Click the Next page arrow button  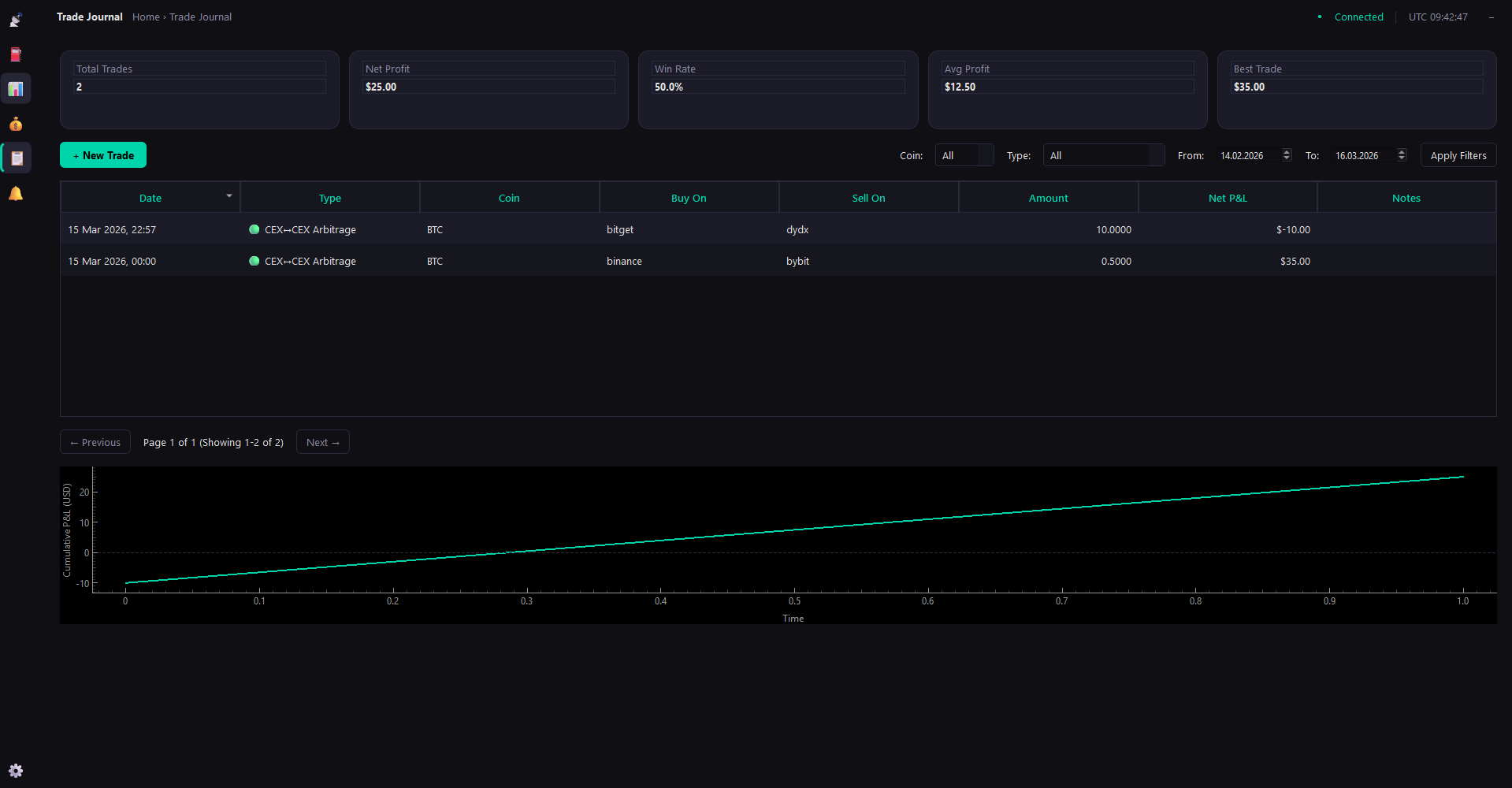pyautogui.click(x=322, y=442)
